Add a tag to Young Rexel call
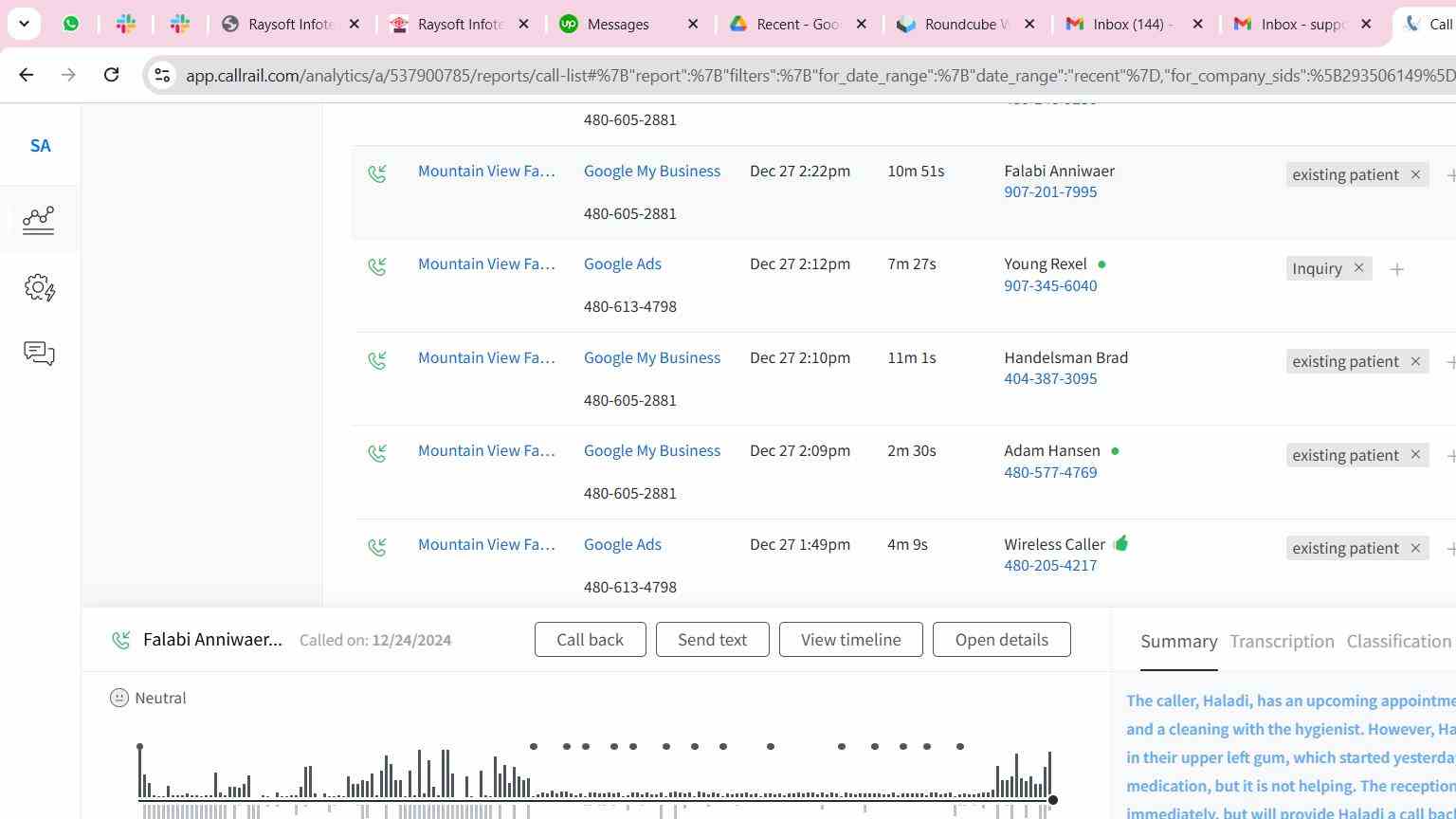 click(x=1396, y=269)
